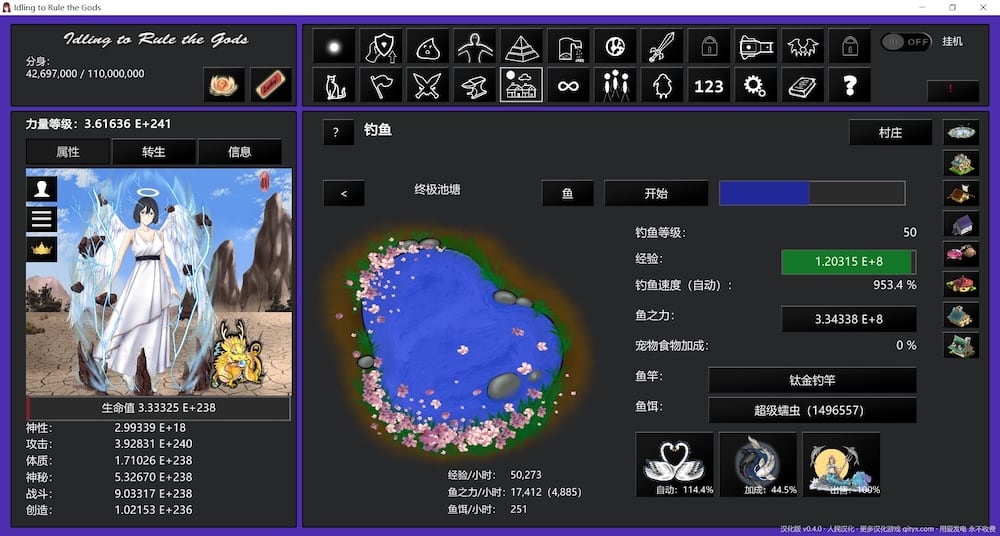
Task: Click the mermaid sell 100% icon
Action: tap(841, 465)
